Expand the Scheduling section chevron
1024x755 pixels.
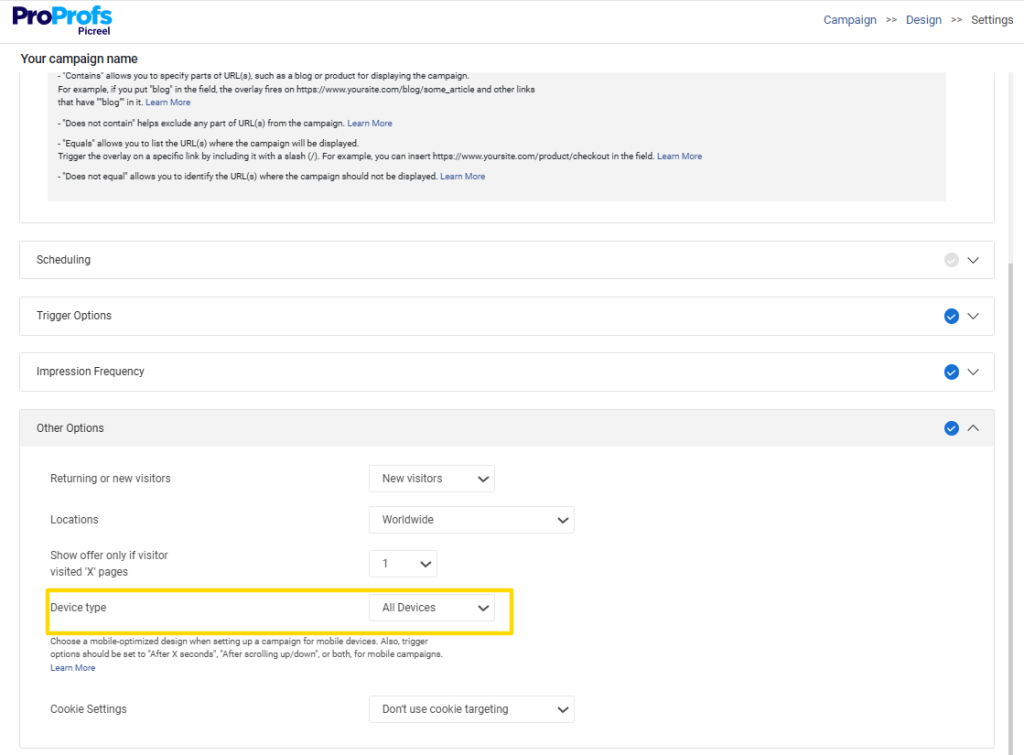tap(973, 260)
